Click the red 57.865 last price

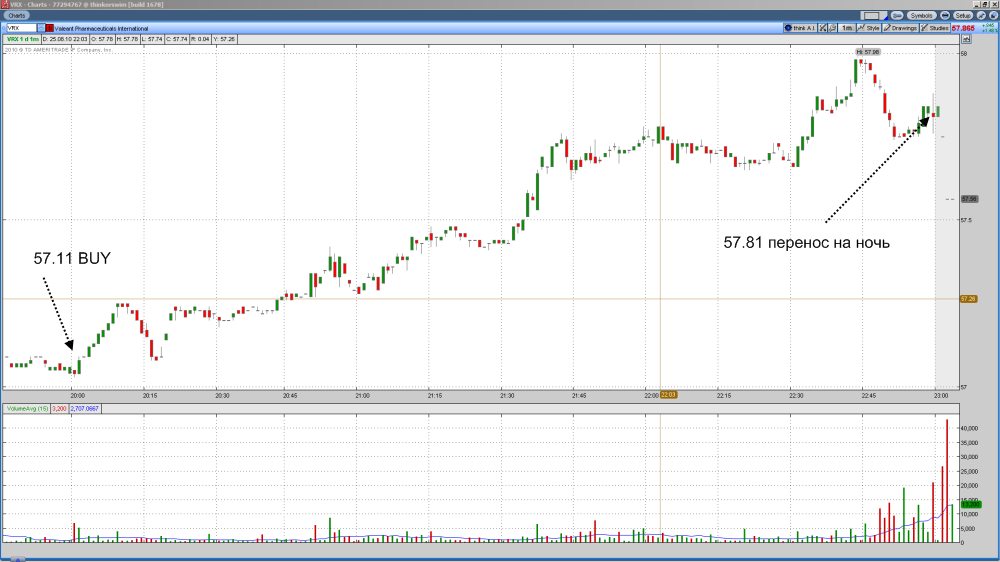pos(963,28)
